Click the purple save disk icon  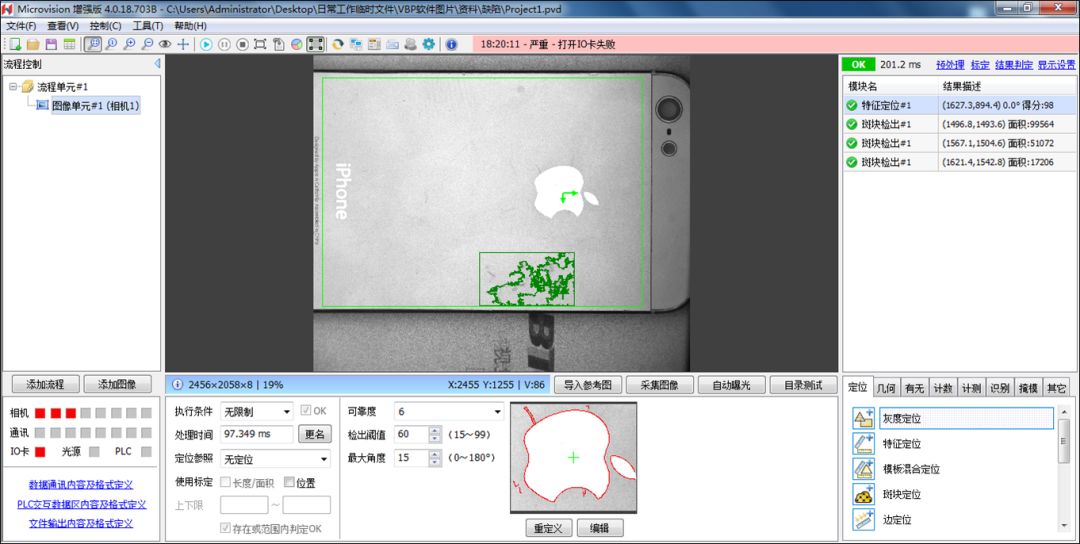[51, 44]
